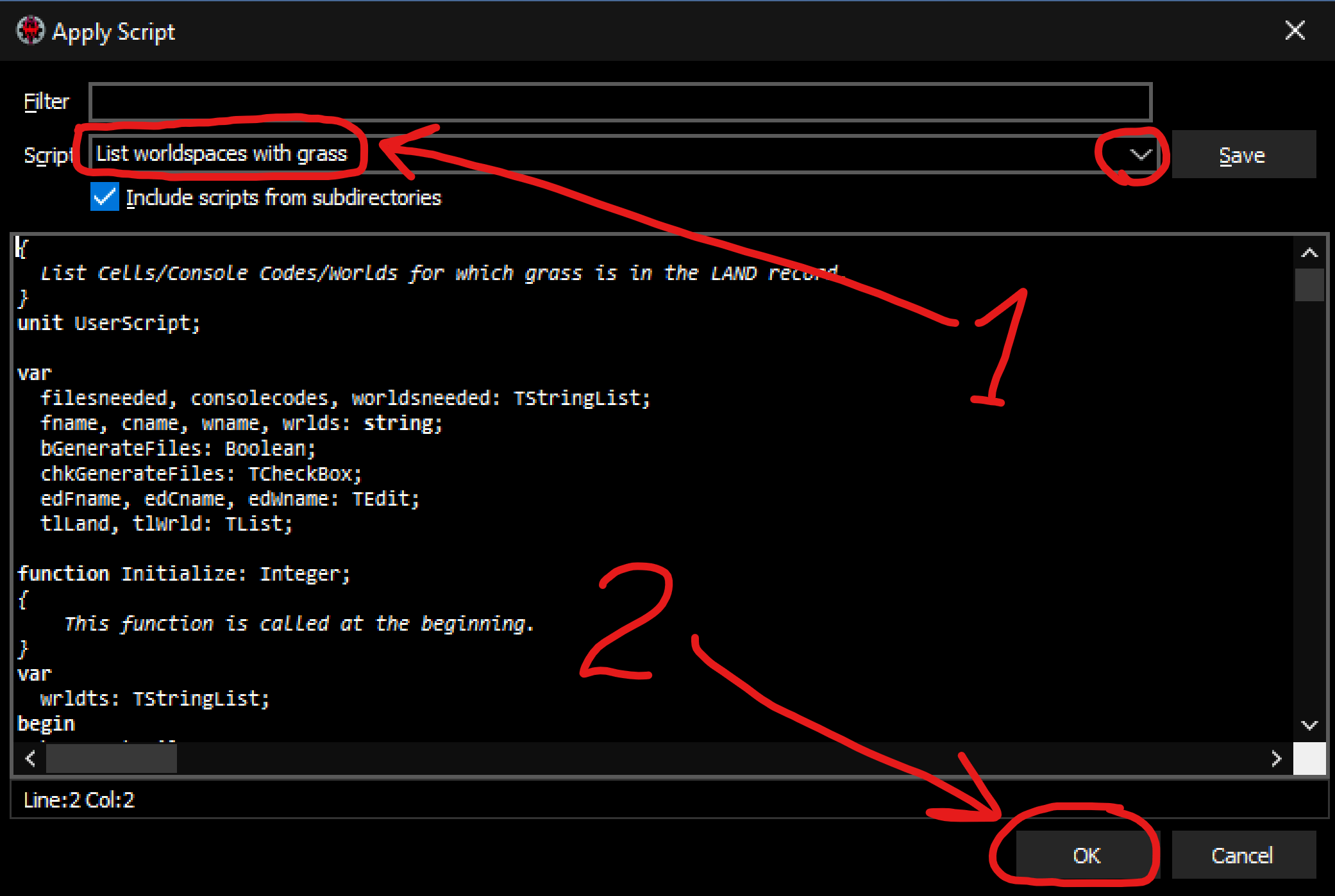Confirm with the OK button

pyautogui.click(x=1086, y=855)
